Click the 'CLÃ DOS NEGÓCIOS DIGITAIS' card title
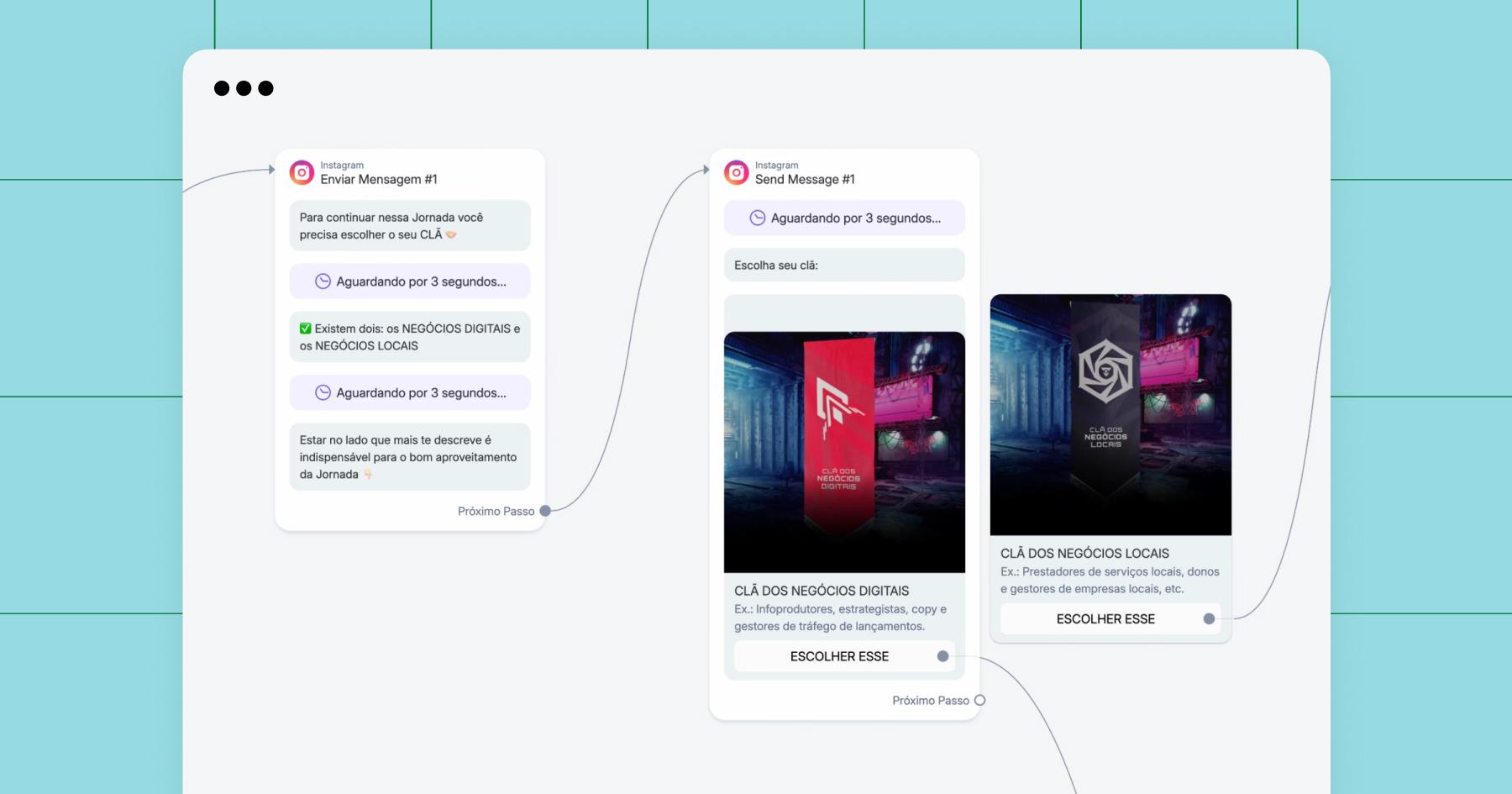 tap(822, 591)
